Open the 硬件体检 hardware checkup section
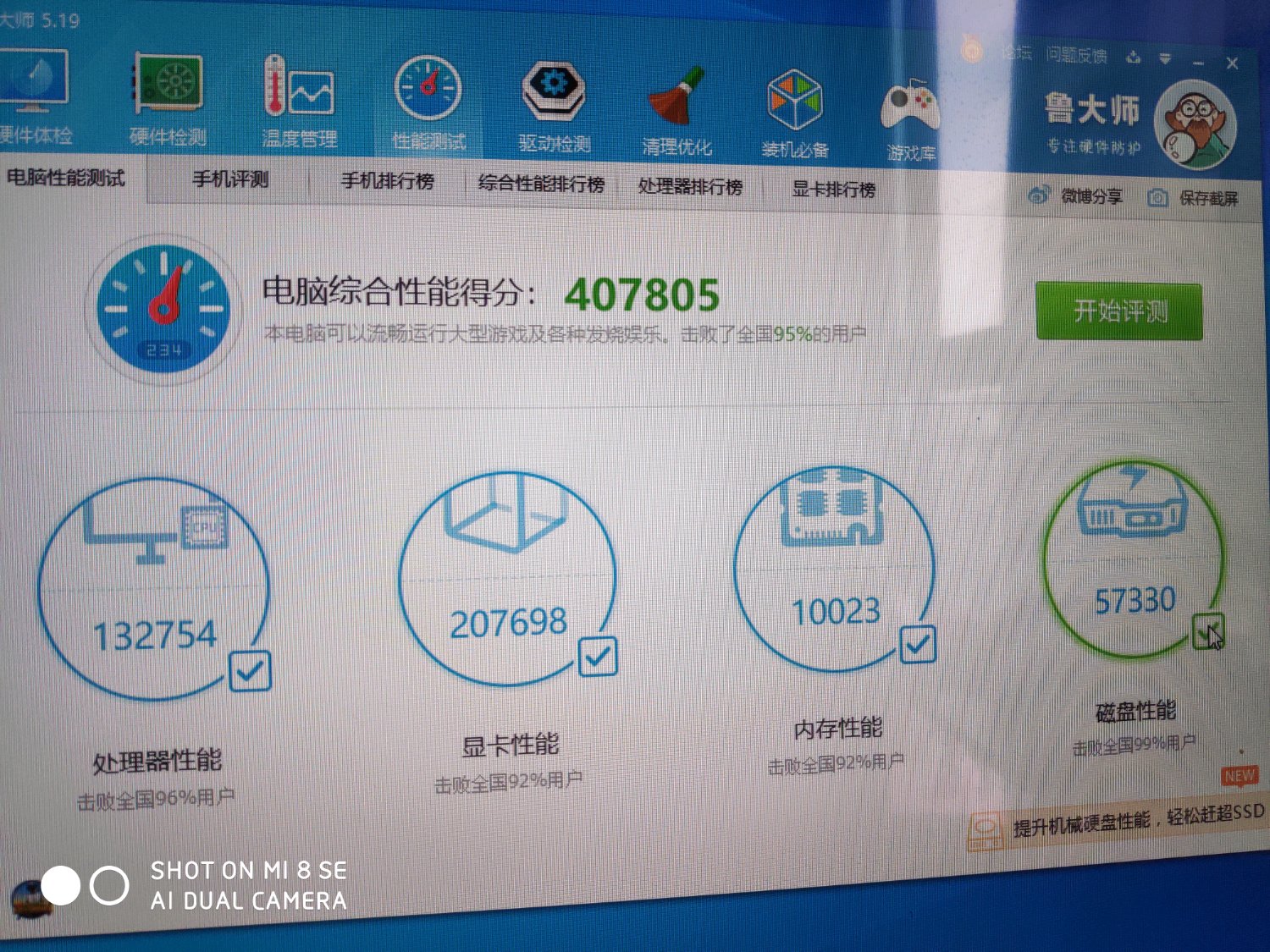 (34, 98)
